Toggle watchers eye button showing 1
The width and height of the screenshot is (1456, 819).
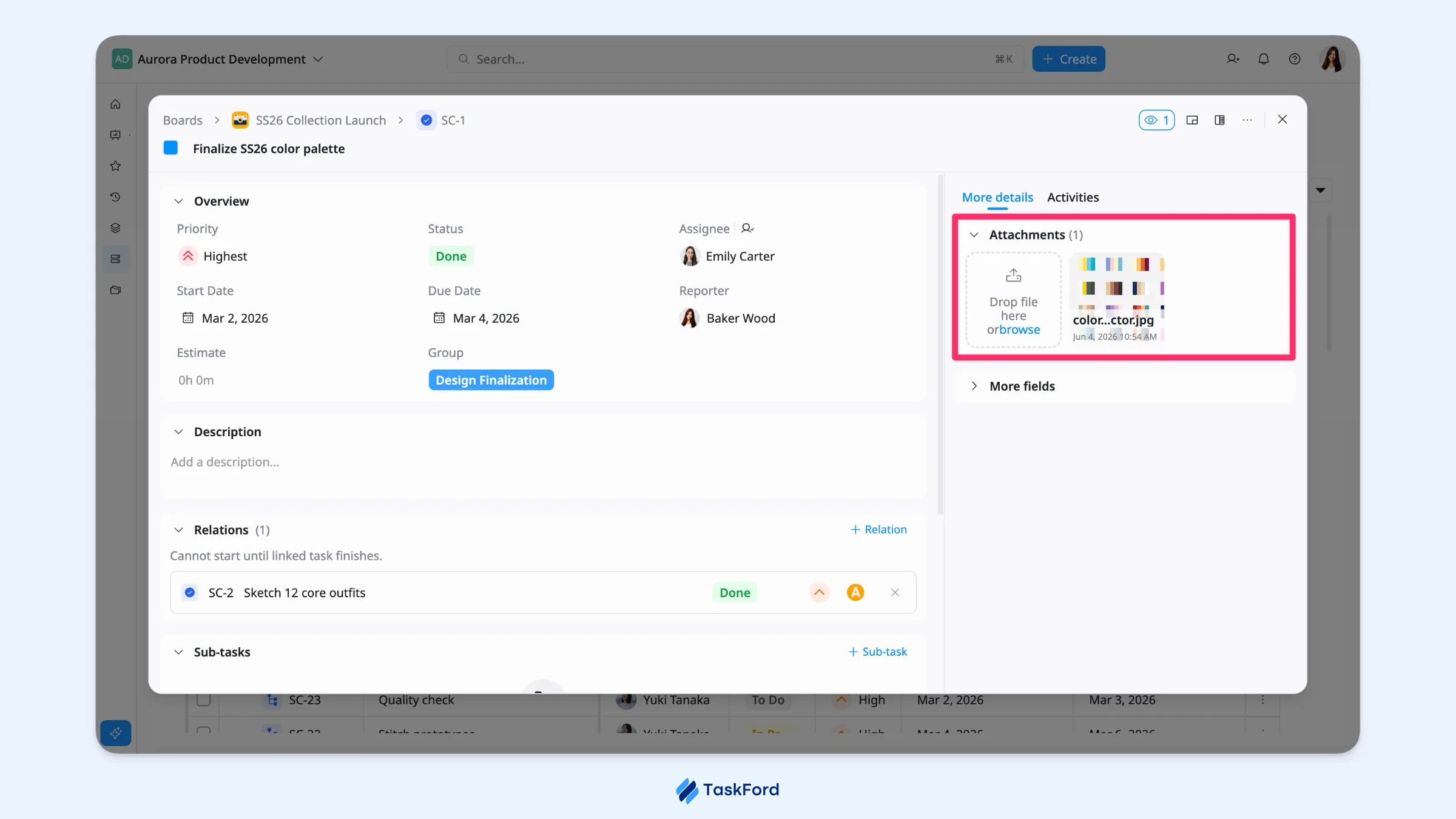pos(1156,120)
